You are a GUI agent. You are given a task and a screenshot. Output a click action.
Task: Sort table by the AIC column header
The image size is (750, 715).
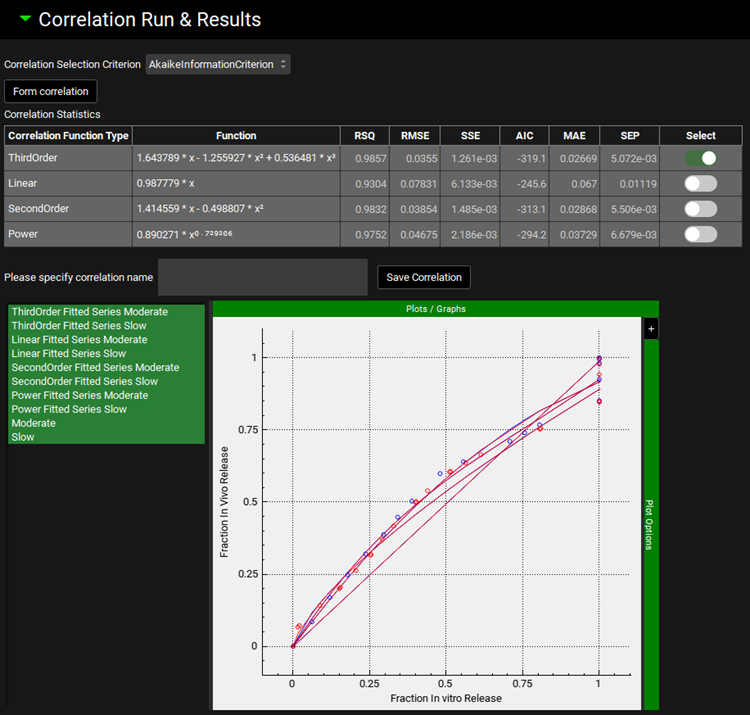(524, 136)
